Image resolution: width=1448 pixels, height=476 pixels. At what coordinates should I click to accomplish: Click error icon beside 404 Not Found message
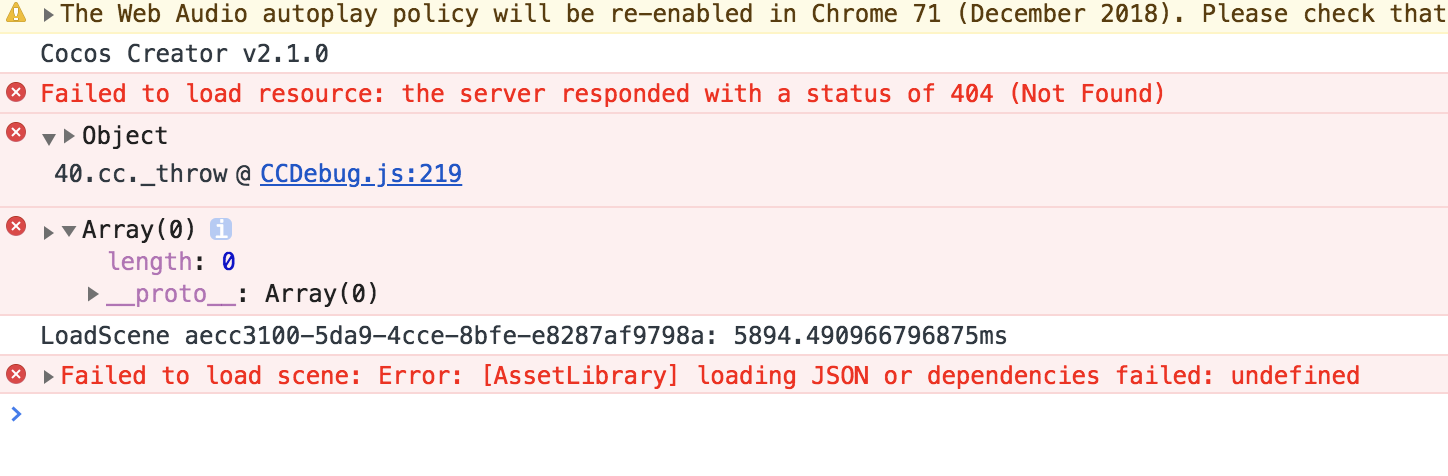click(x=16, y=93)
